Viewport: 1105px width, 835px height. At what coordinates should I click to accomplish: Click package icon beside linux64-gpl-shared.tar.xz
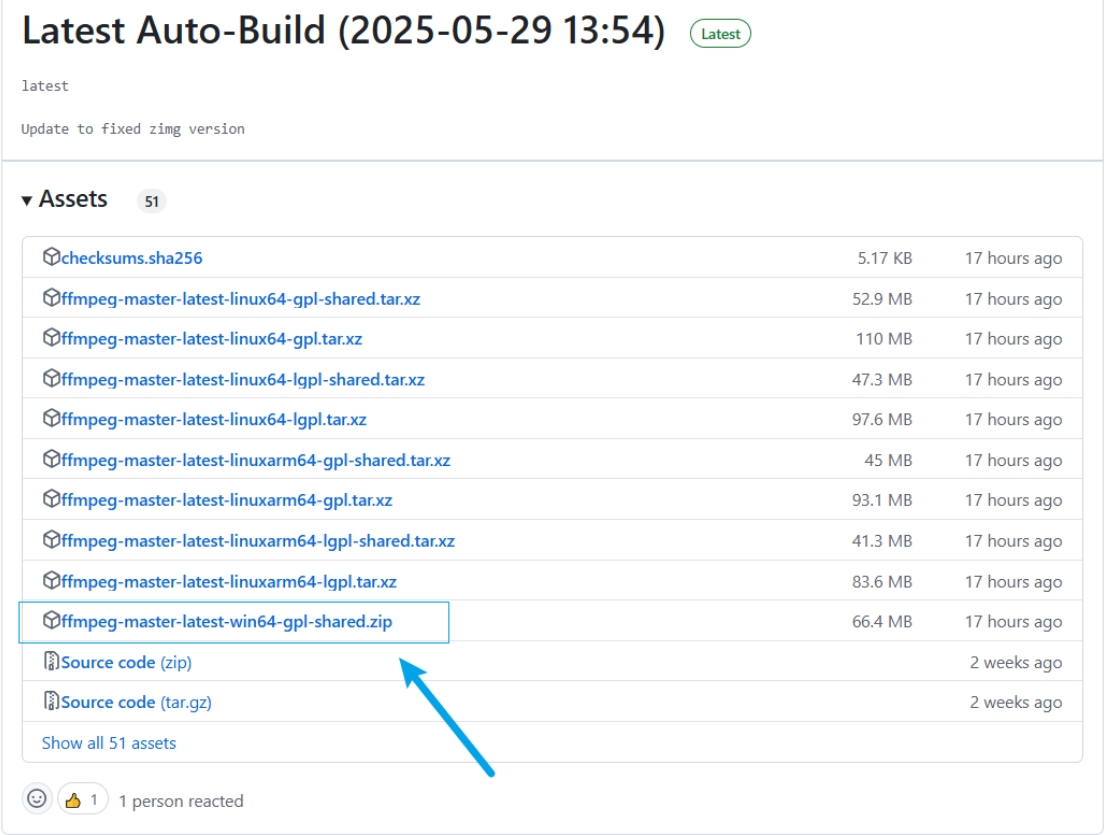pos(51,297)
